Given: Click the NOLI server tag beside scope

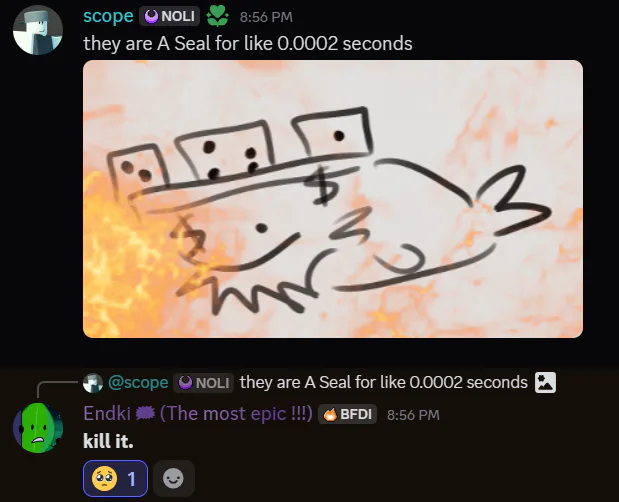Looking at the screenshot, I should point(169,16).
